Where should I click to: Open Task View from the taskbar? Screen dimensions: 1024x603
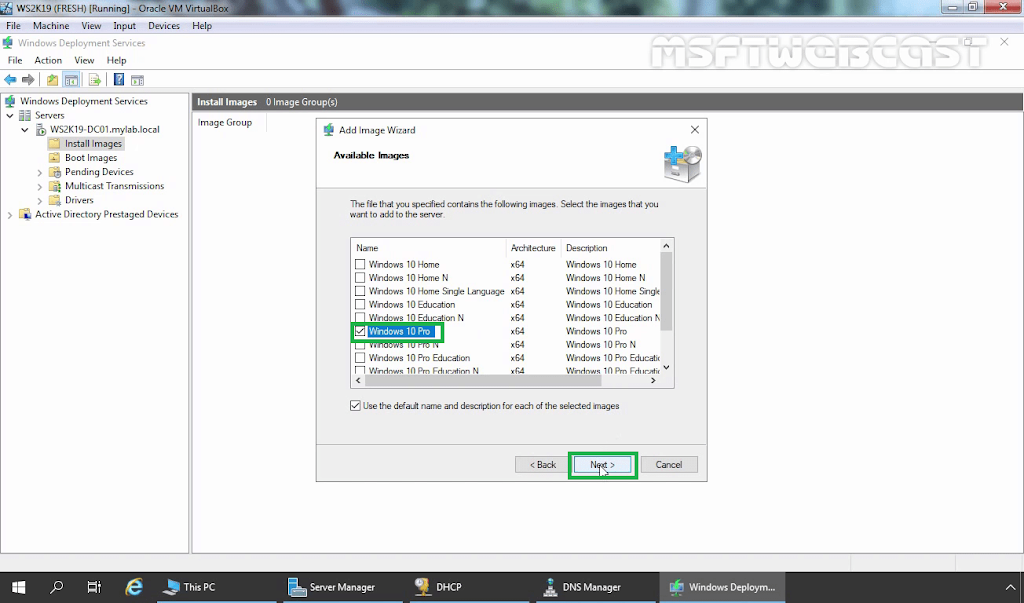point(94,587)
